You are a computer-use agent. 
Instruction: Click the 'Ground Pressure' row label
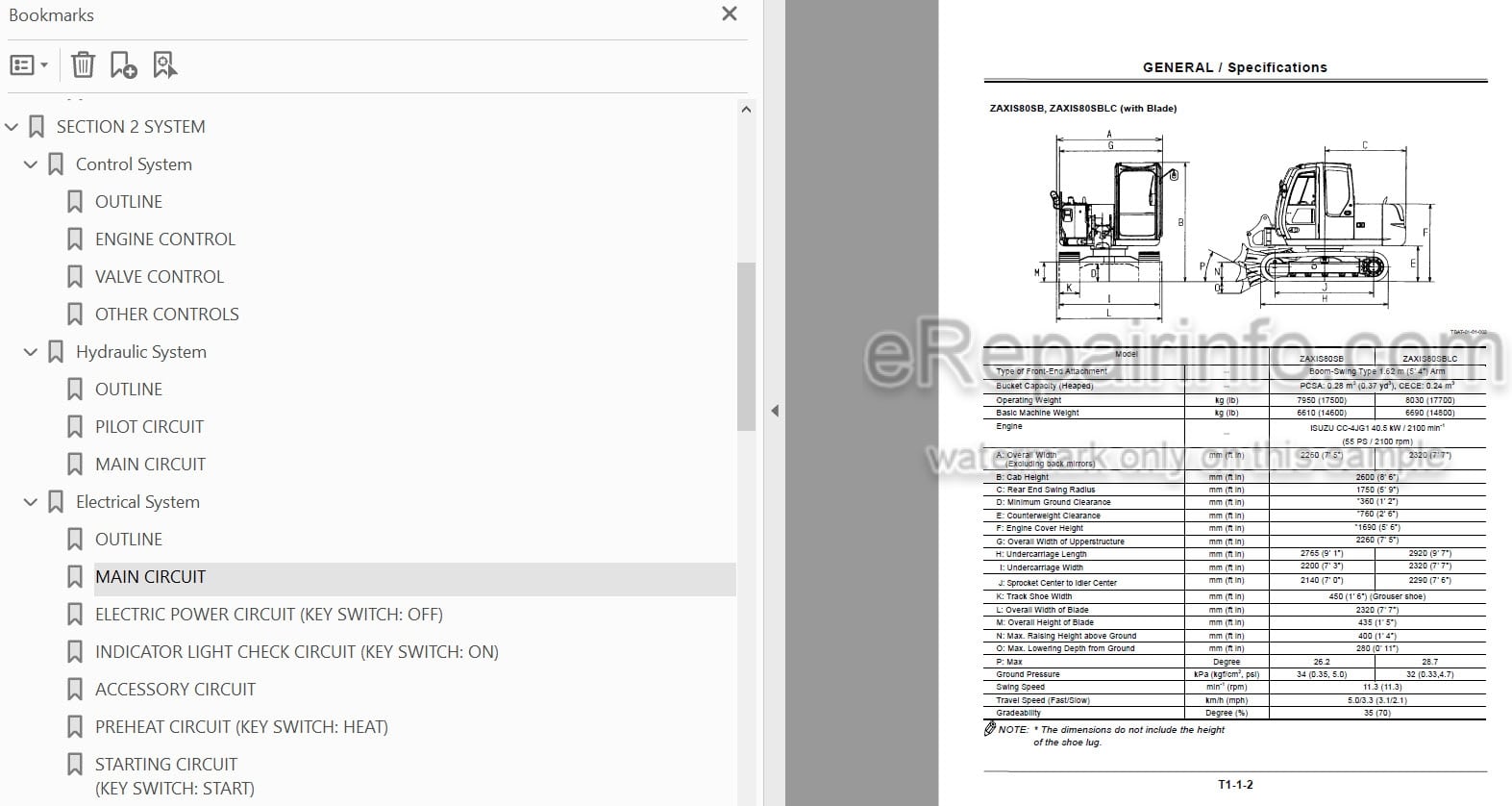[1028, 674]
